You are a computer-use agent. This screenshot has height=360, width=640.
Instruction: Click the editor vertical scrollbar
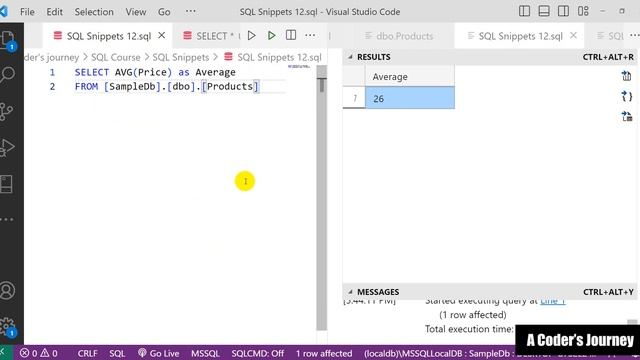(x=322, y=198)
